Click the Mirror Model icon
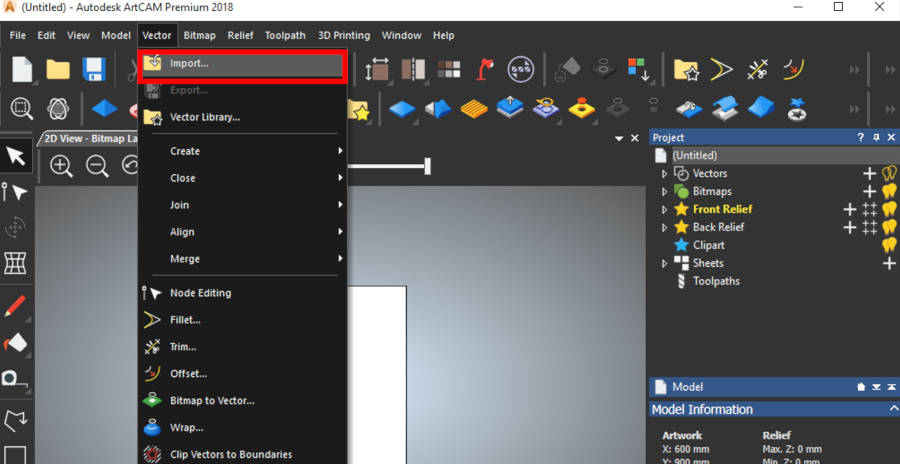The image size is (900, 464). point(413,69)
